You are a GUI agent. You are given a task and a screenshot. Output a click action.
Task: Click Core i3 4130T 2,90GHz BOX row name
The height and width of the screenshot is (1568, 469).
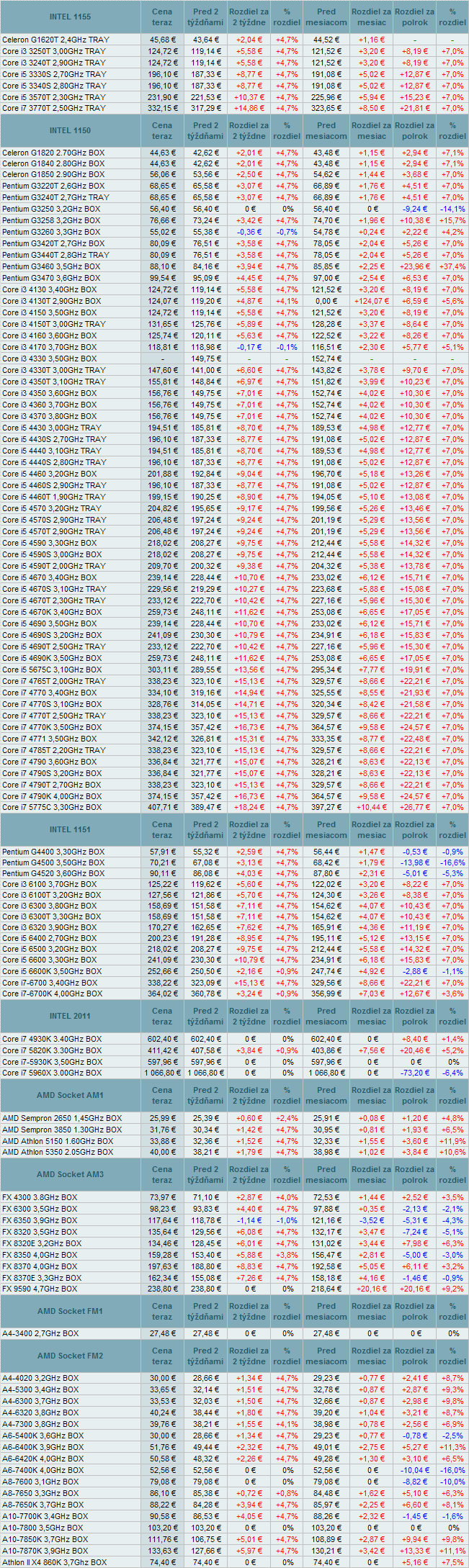coord(52,301)
